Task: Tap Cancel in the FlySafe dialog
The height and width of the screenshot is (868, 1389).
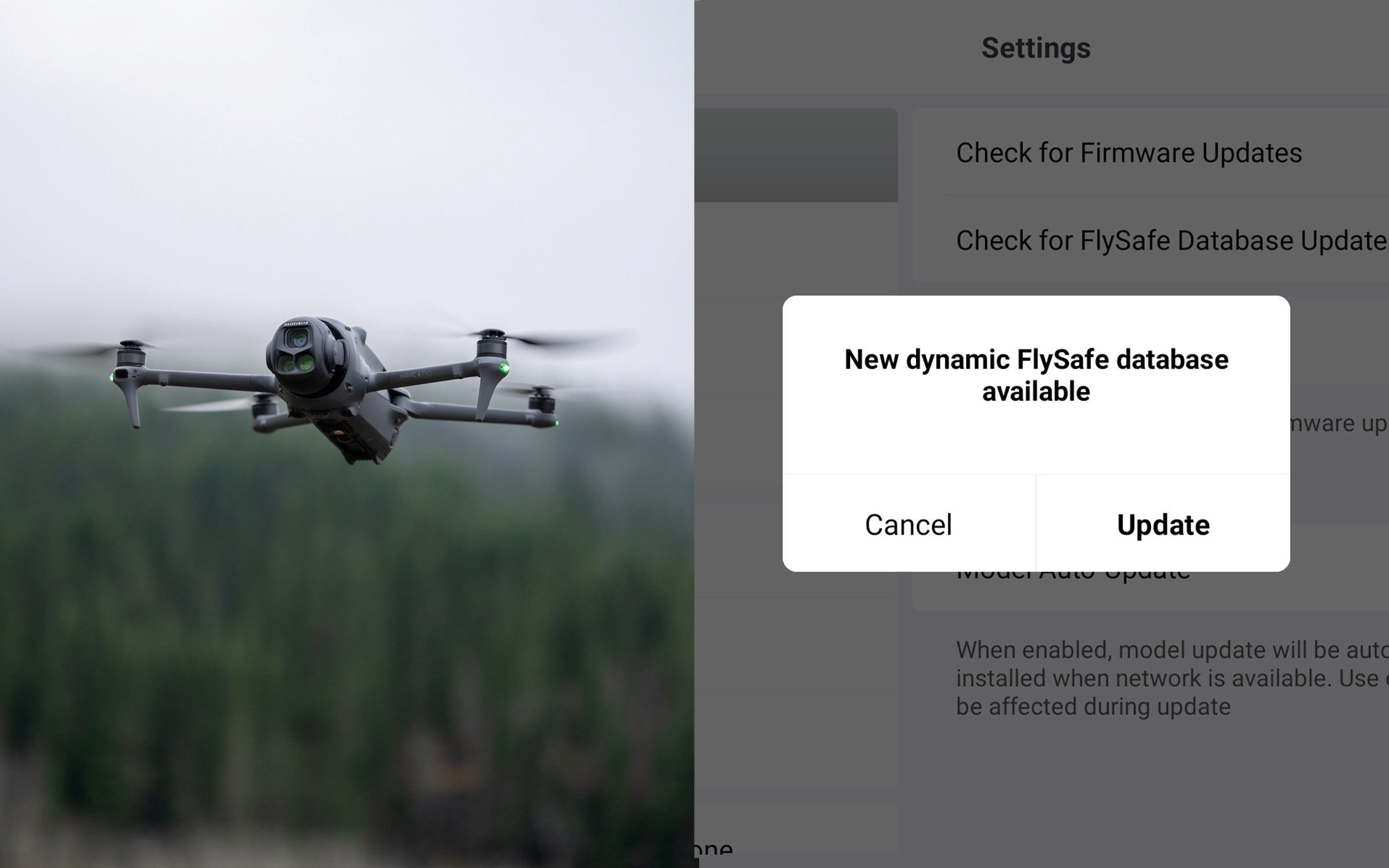Action: (909, 524)
